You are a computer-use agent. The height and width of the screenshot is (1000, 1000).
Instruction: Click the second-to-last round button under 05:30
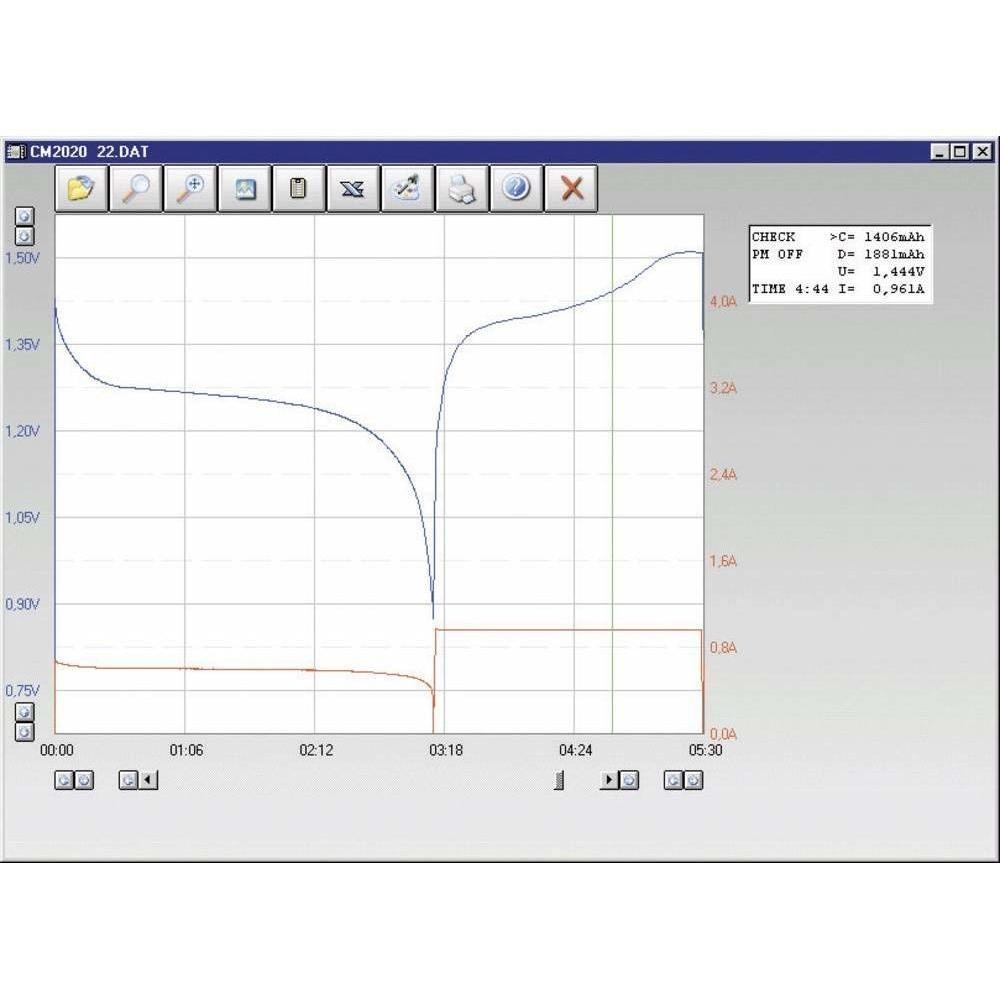coord(673,780)
